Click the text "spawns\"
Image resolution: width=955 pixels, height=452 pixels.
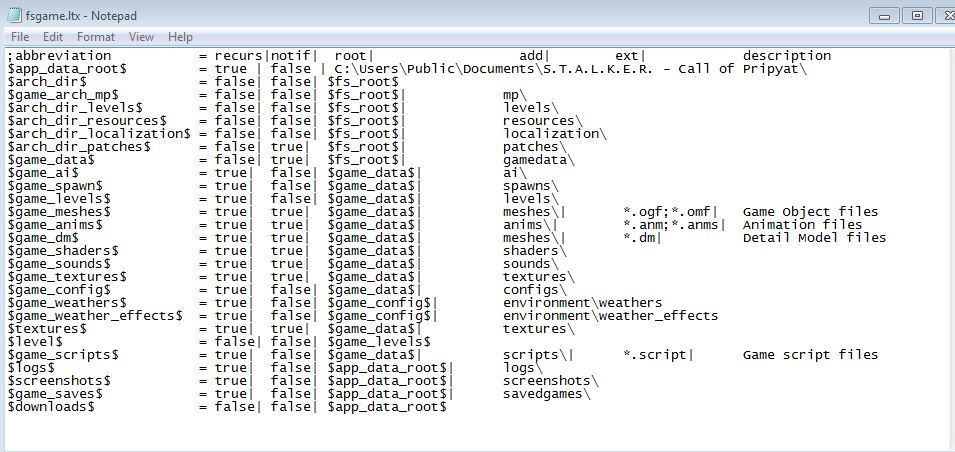(530, 186)
